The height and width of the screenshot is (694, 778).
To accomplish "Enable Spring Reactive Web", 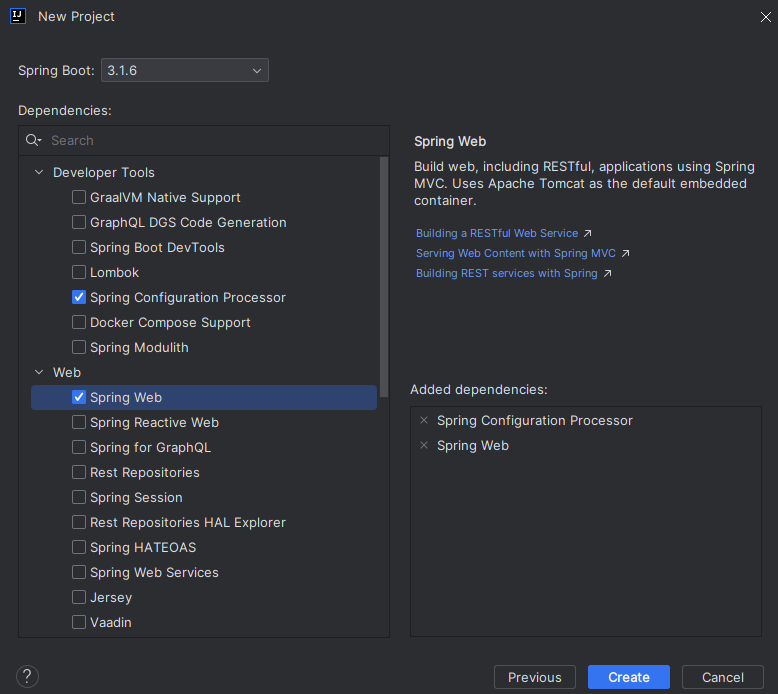I will pos(79,422).
